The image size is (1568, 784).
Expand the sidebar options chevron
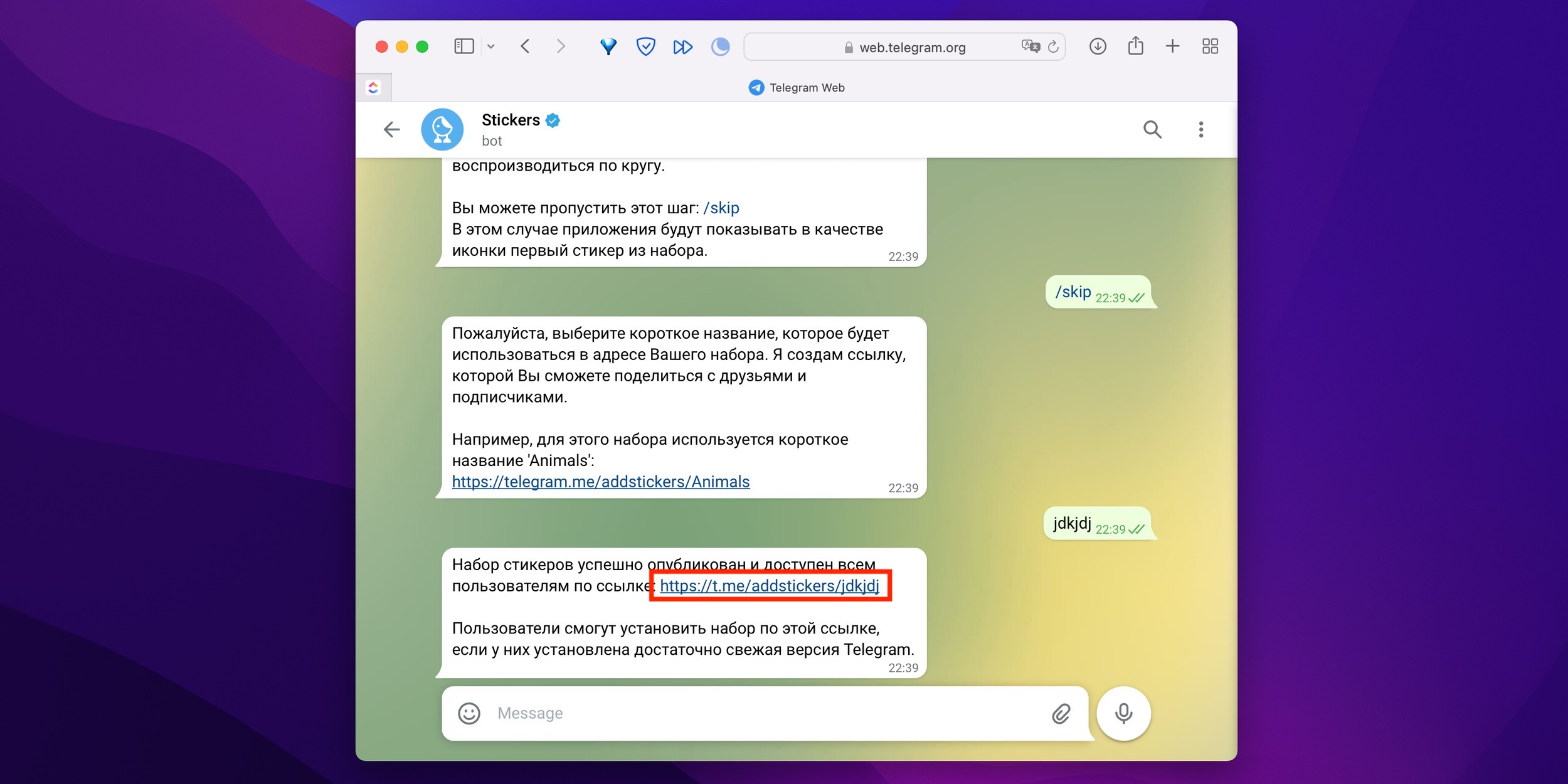pyautogui.click(x=491, y=46)
